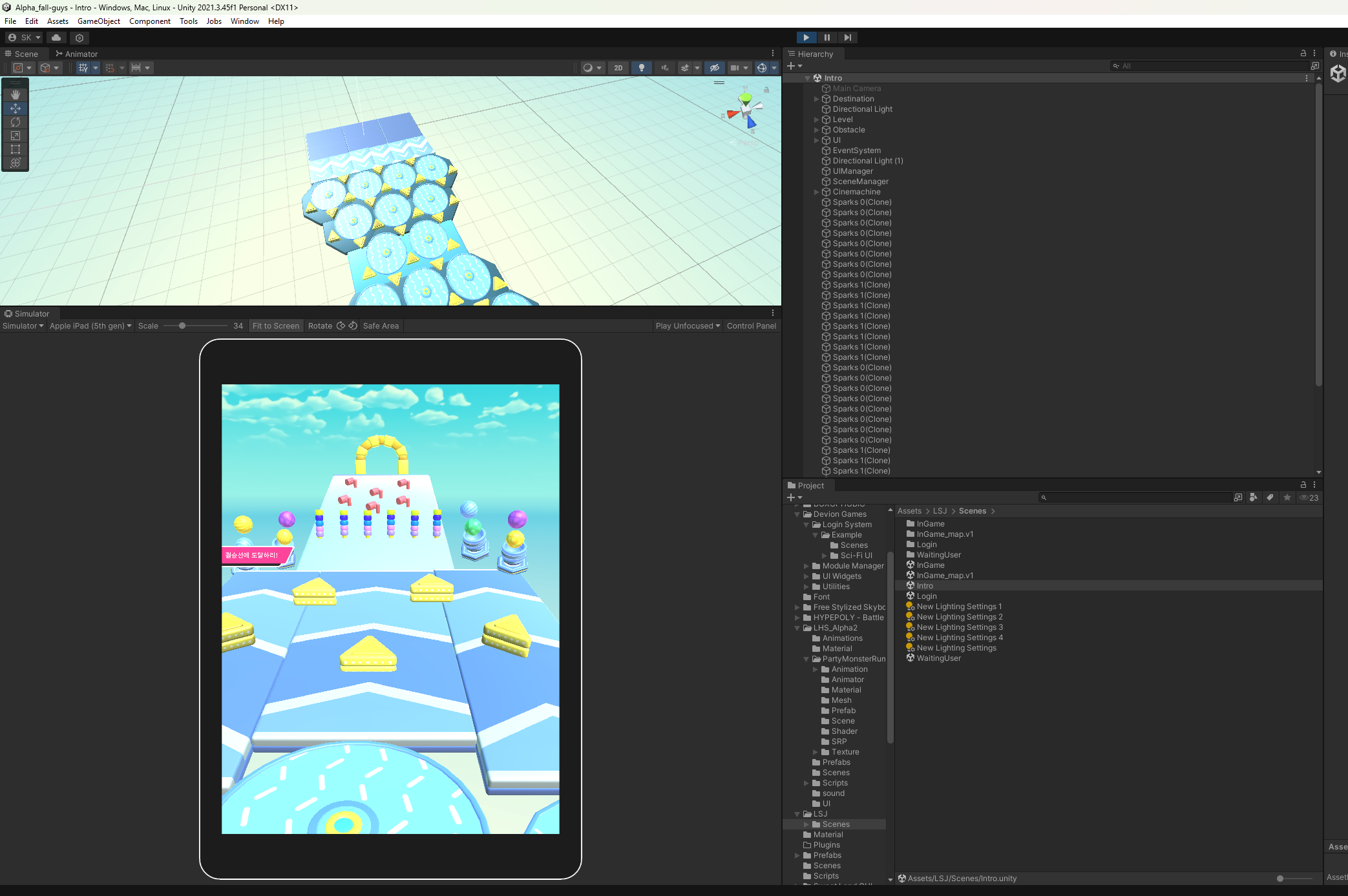Open the cloud services icon
The image size is (1348, 896).
pyautogui.click(x=56, y=37)
